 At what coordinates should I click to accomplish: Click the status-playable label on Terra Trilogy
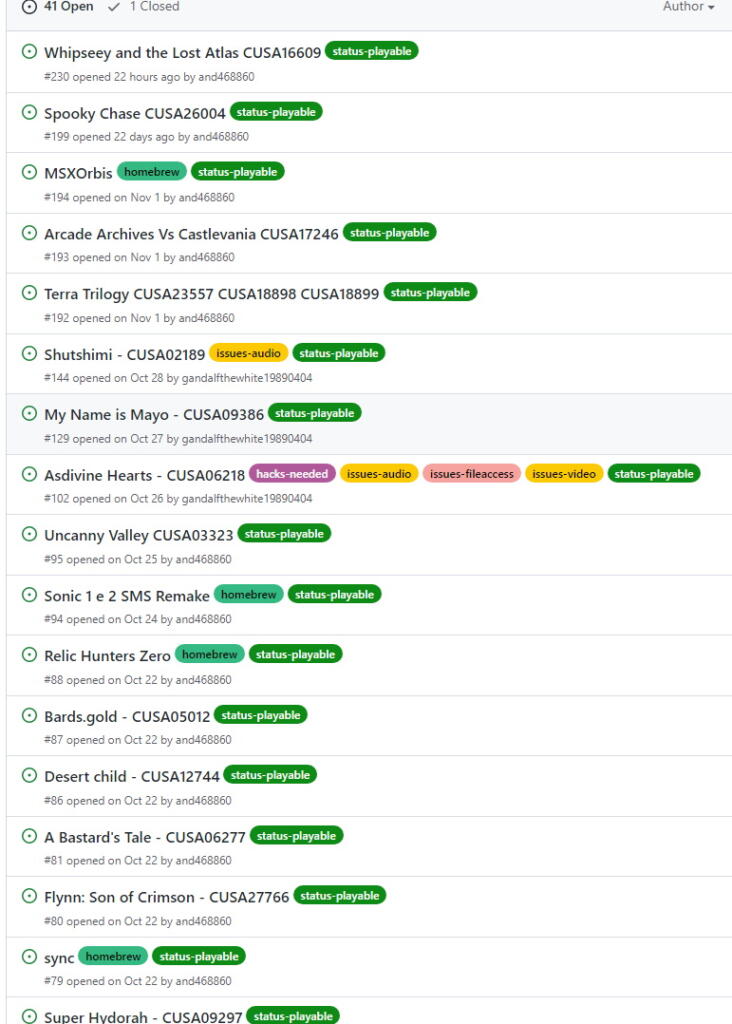(430, 292)
